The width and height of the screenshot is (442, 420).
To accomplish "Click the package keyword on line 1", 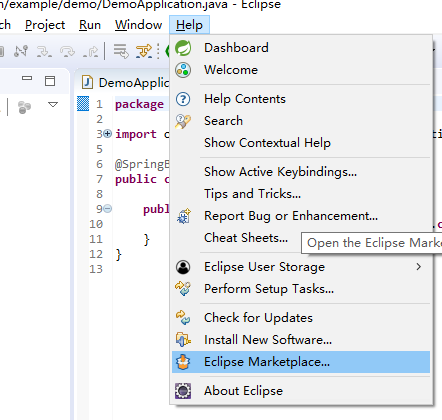I will click(x=139, y=105).
